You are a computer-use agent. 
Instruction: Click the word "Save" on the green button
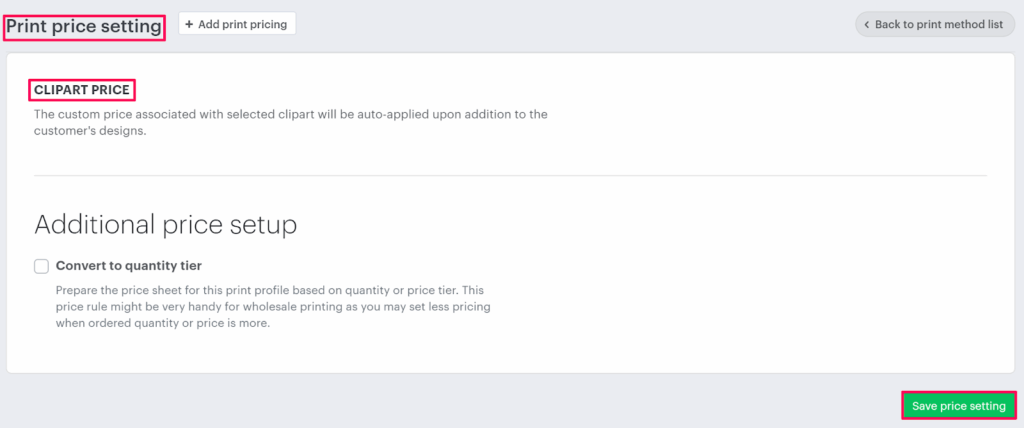click(x=925, y=406)
